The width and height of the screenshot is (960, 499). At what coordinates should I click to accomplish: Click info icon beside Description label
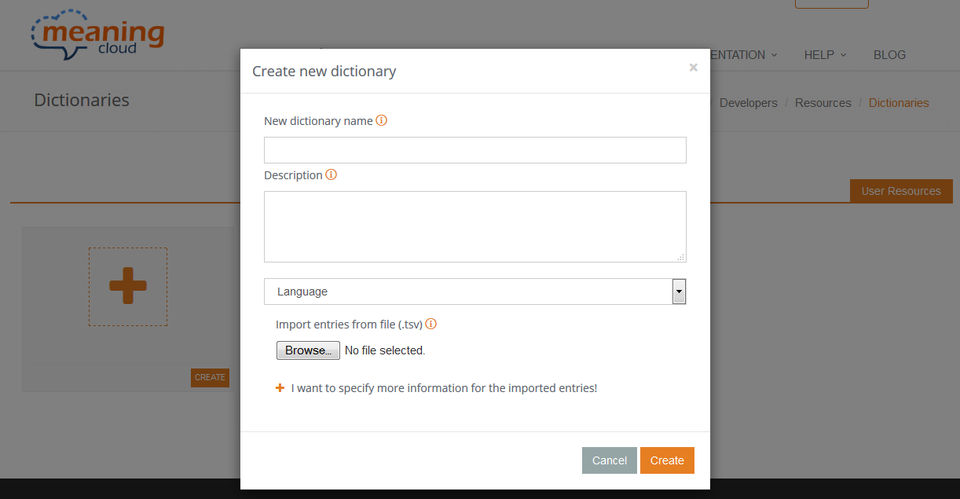(331, 175)
